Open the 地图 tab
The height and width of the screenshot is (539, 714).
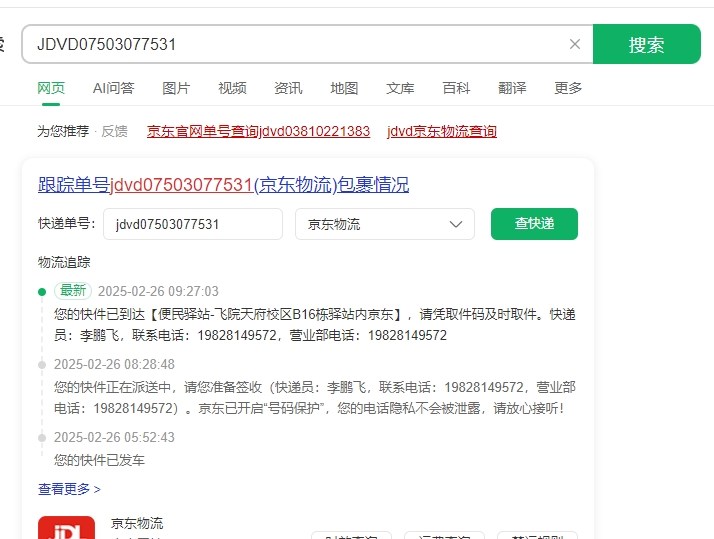(344, 88)
